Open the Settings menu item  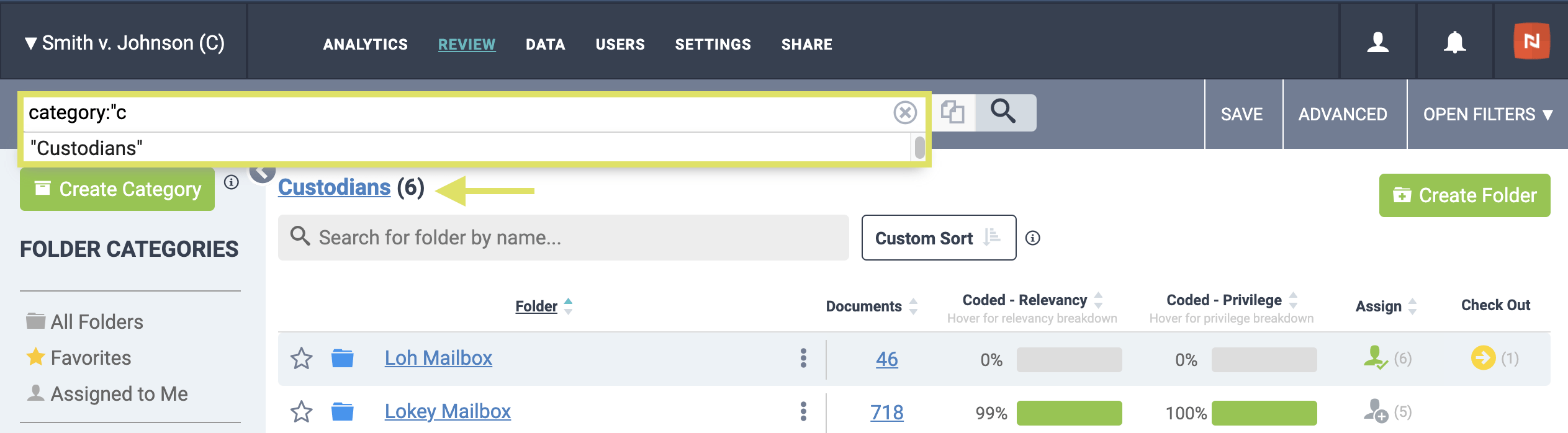click(x=713, y=44)
